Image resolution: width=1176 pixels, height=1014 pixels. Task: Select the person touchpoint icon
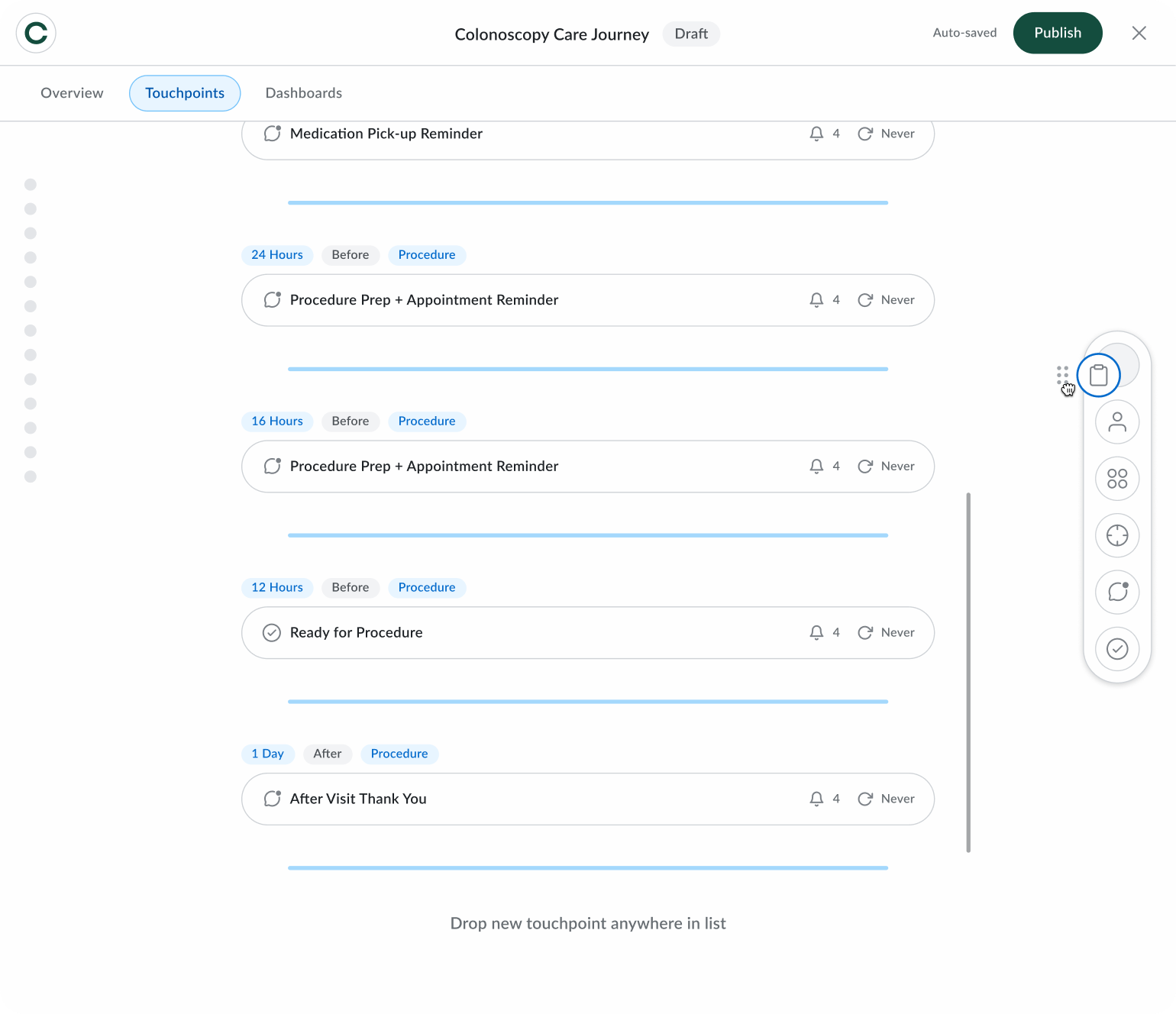coord(1117,422)
